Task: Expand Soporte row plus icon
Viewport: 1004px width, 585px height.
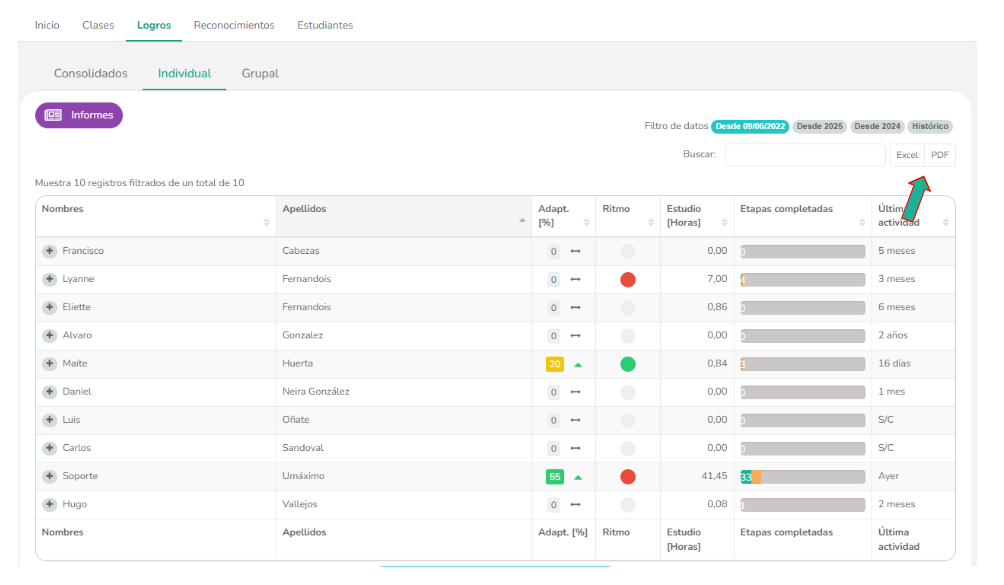Action: [x=49, y=476]
